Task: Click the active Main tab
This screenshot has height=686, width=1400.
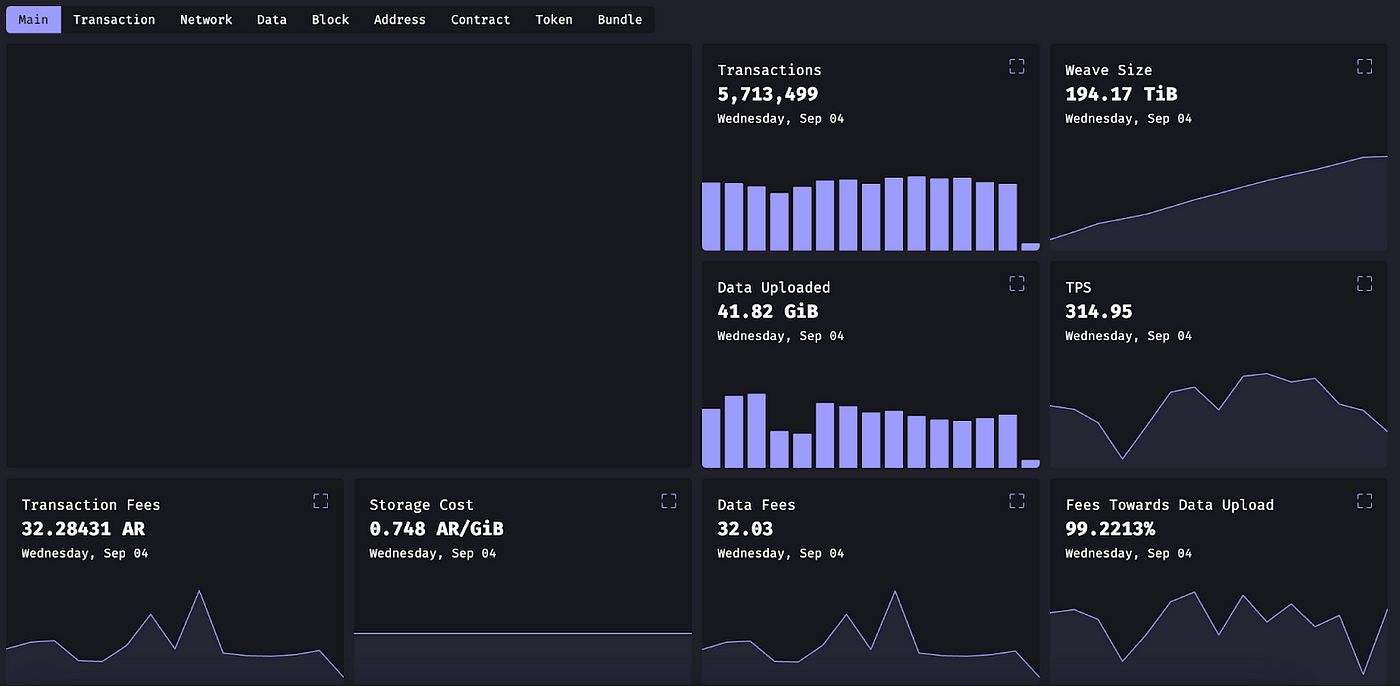Action: tap(33, 20)
